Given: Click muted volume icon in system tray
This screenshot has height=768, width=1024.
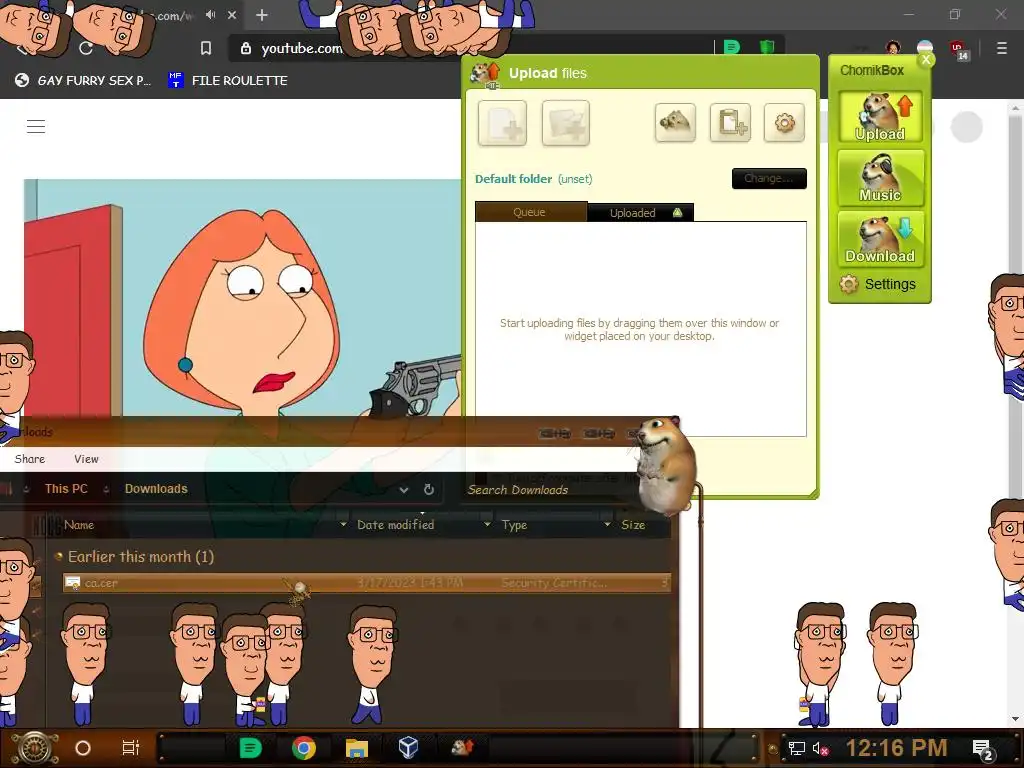Looking at the screenshot, I should pos(821,748).
